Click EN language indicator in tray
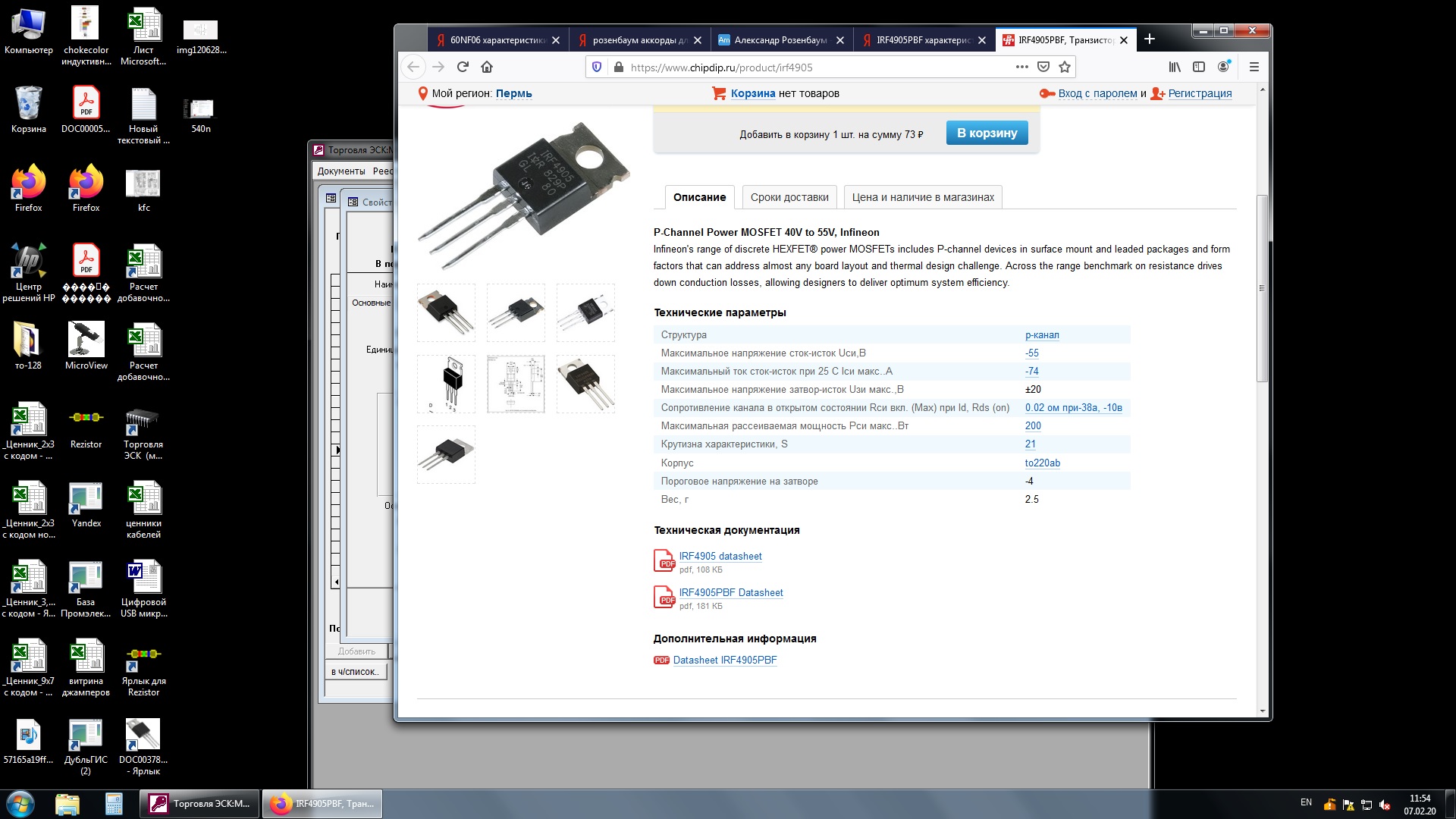The width and height of the screenshot is (1456, 819). (1306, 802)
